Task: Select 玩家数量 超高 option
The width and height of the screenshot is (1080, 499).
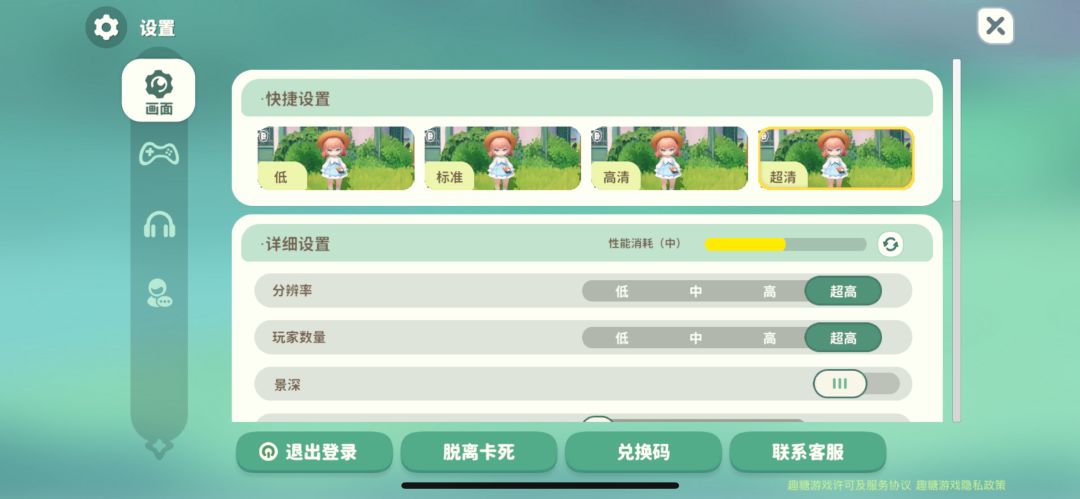Action: point(843,338)
